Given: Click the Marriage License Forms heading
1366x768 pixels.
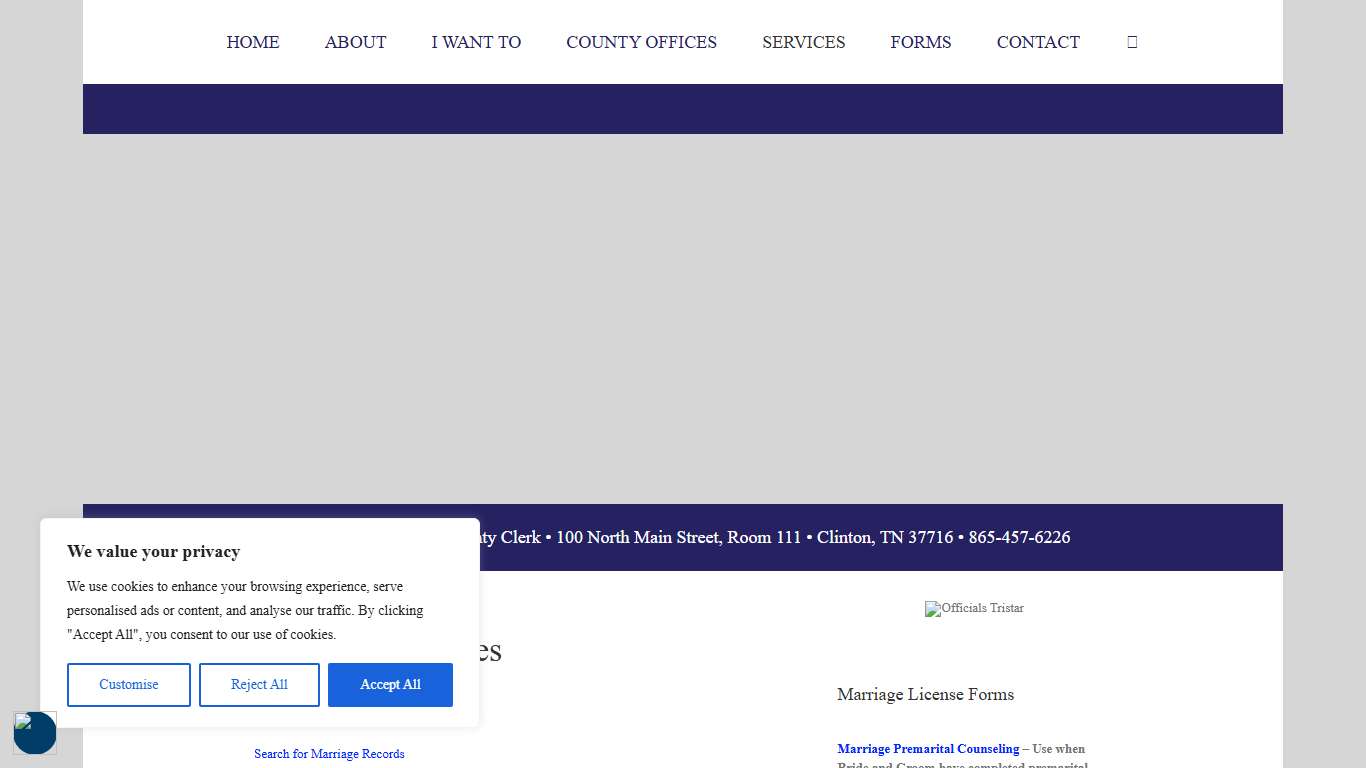Looking at the screenshot, I should coord(925,694).
